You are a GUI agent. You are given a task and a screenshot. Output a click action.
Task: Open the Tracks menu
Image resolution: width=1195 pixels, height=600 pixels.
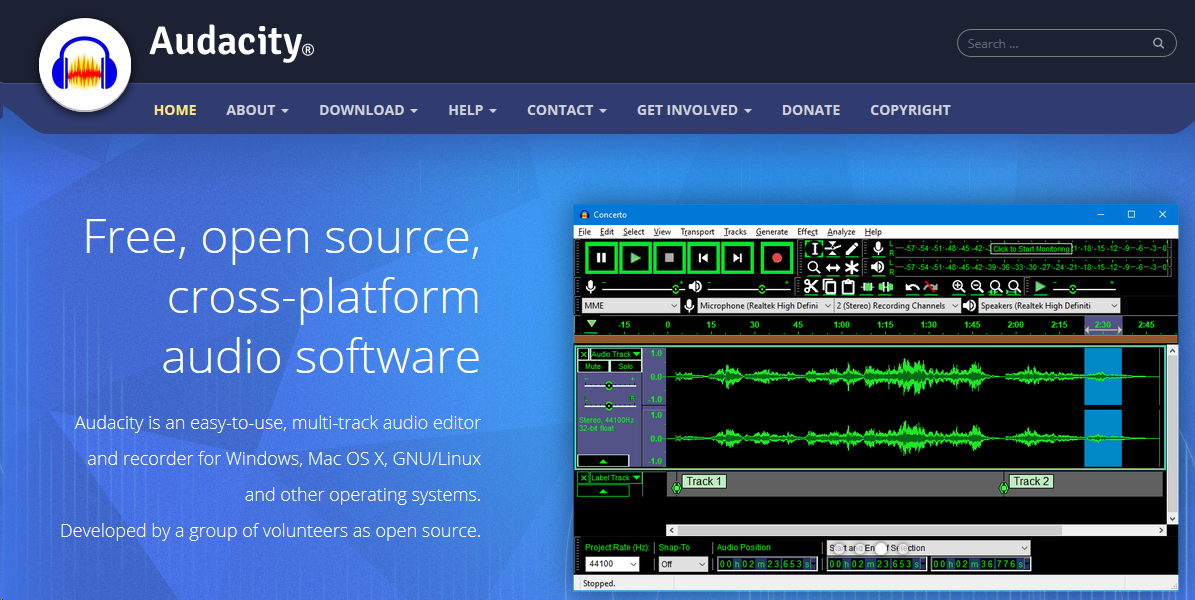(x=735, y=232)
